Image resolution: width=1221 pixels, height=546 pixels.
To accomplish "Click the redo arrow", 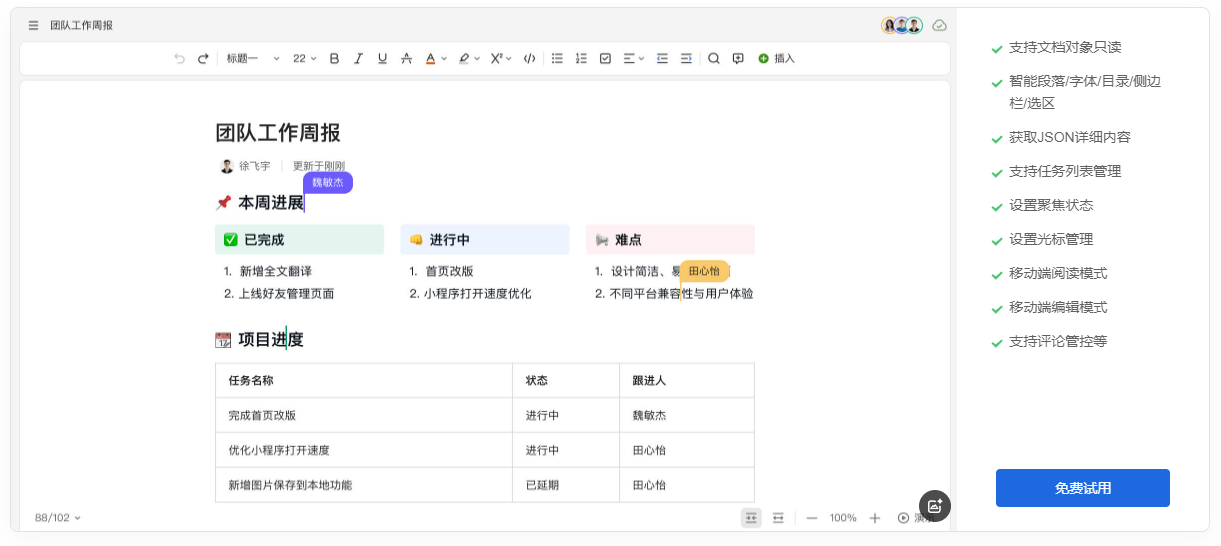I will pos(203,59).
